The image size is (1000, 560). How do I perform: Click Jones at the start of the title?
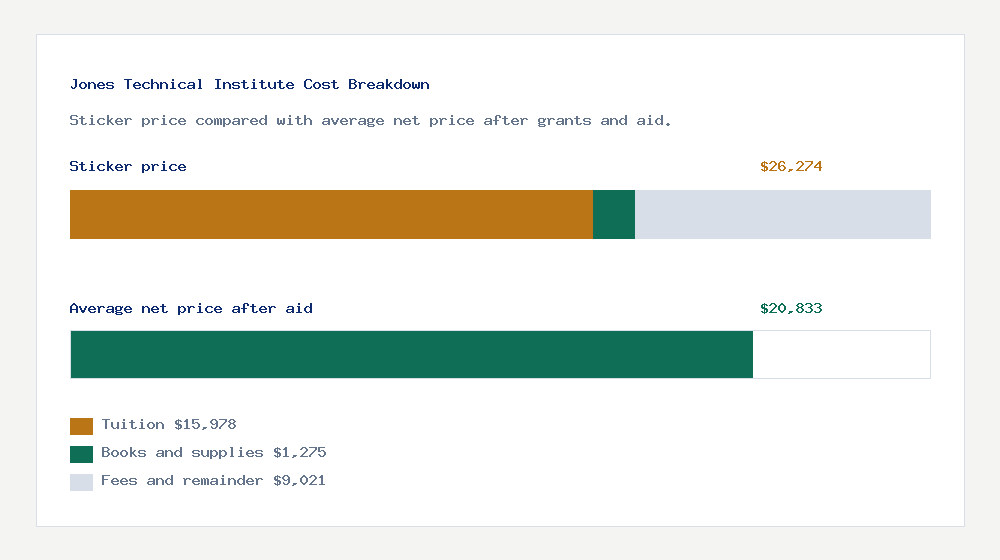(92, 85)
